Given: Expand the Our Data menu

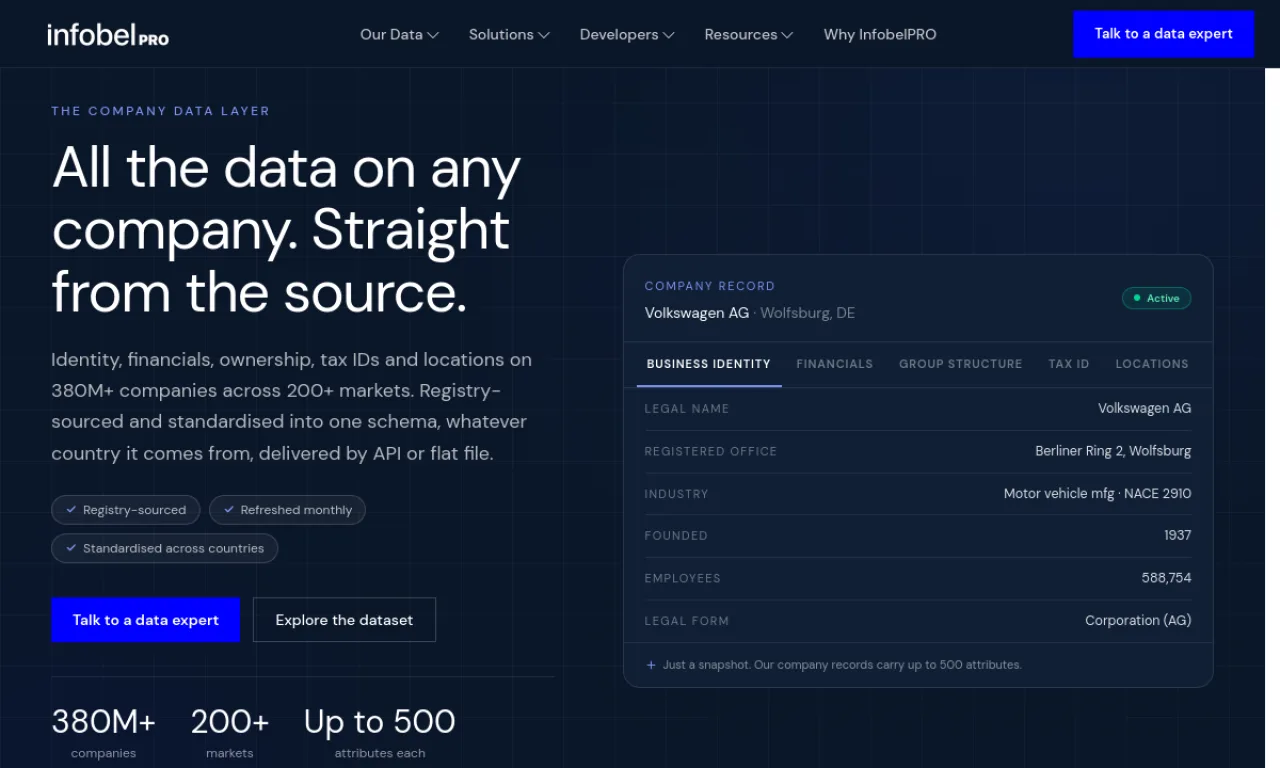Looking at the screenshot, I should [x=399, y=34].
